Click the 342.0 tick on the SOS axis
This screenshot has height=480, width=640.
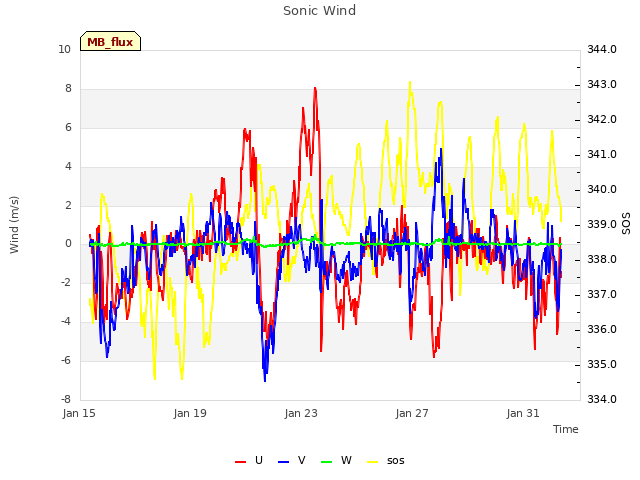[x=602, y=120]
